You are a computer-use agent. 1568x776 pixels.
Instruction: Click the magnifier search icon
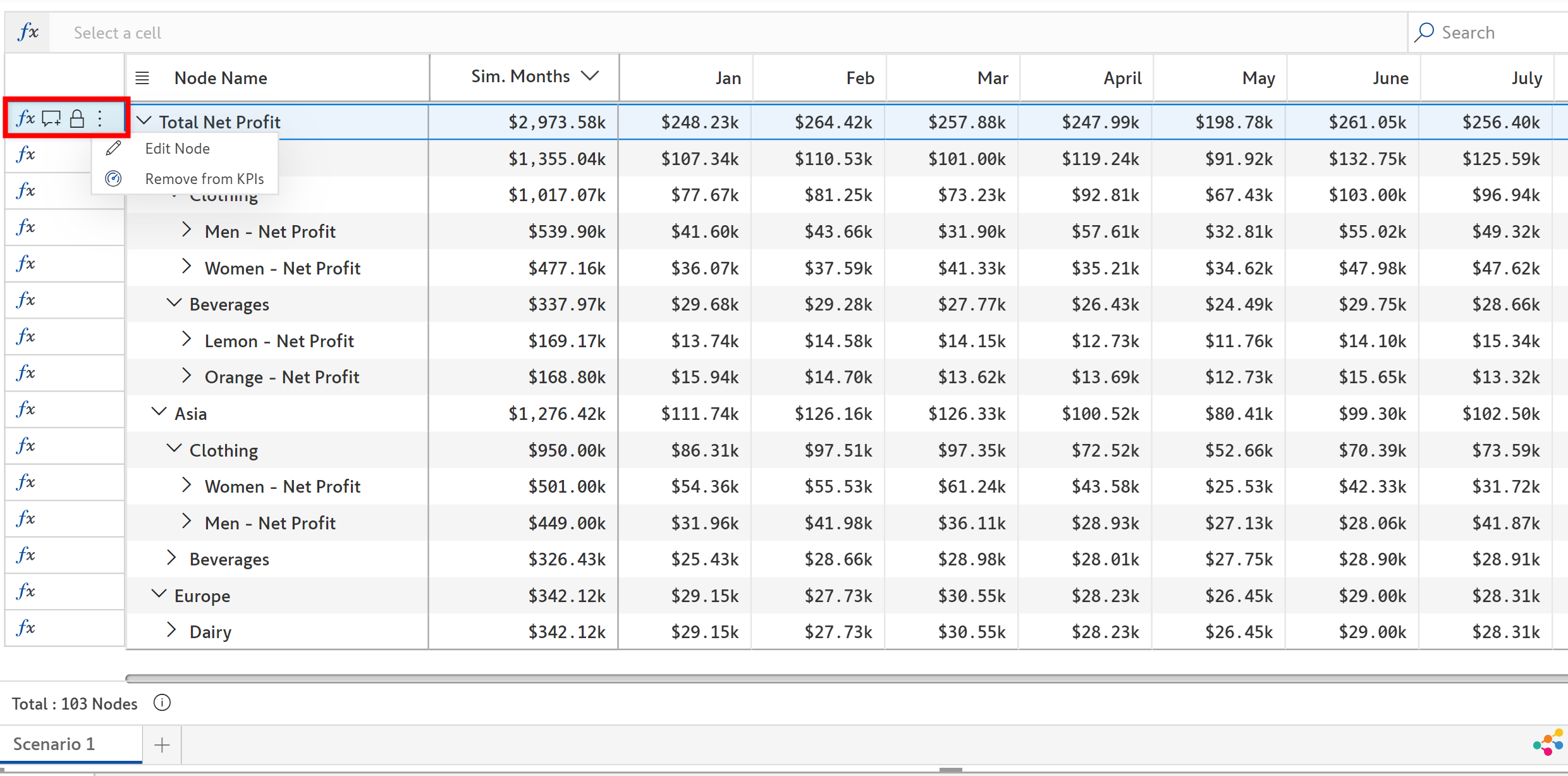point(1424,32)
